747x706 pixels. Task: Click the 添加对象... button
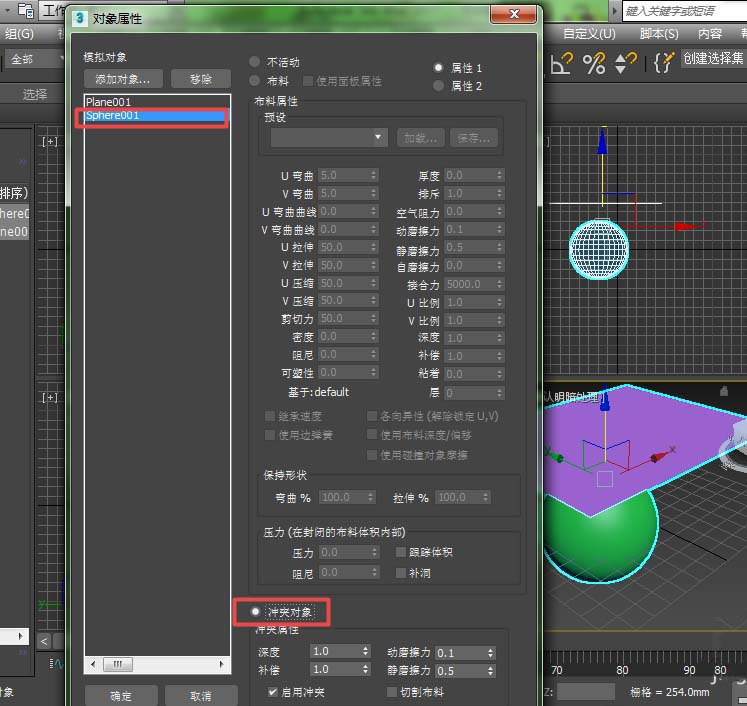click(123, 79)
